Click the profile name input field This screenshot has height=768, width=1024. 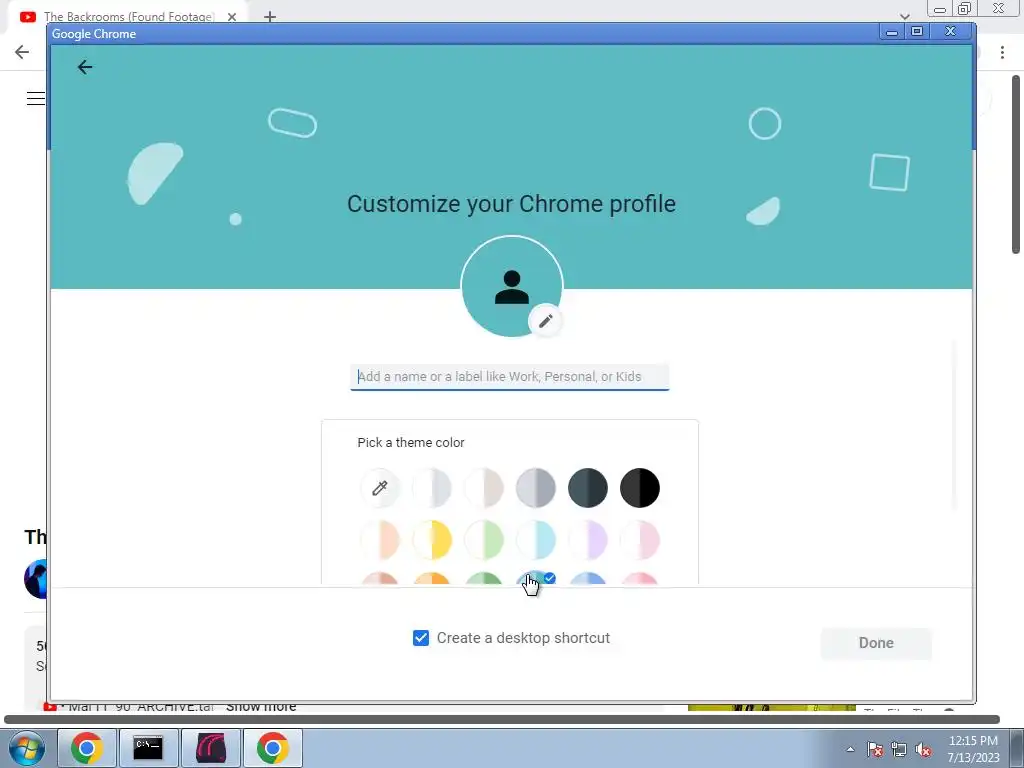tap(509, 377)
